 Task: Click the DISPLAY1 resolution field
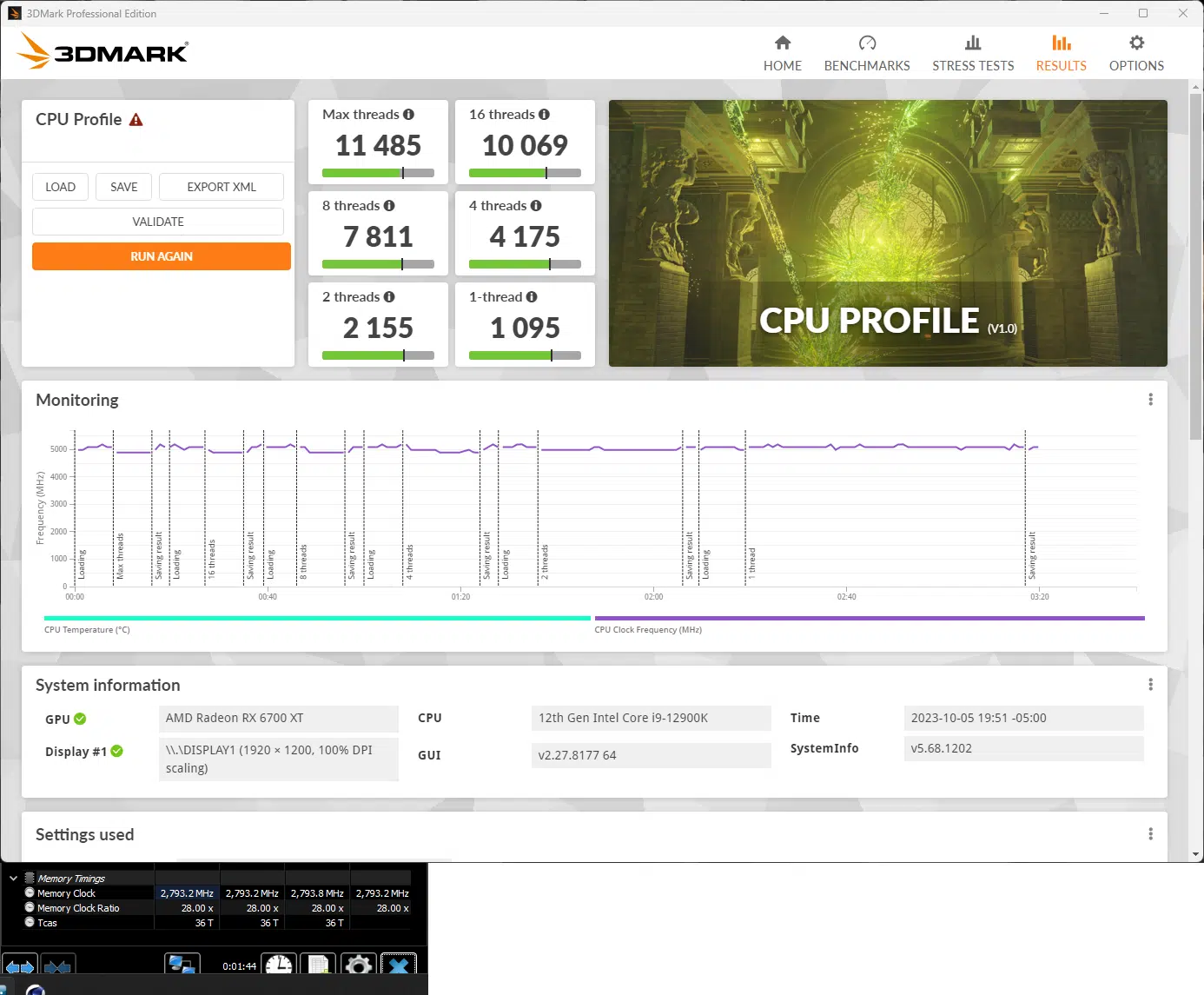tap(279, 760)
